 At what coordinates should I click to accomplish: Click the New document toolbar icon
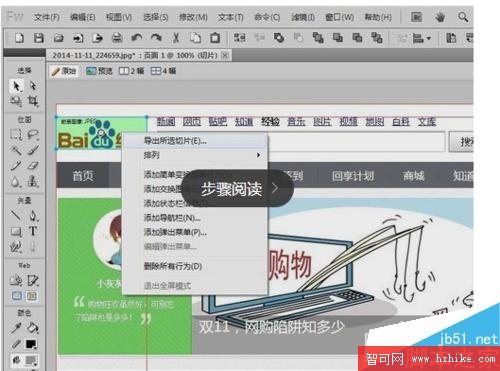click(19, 38)
